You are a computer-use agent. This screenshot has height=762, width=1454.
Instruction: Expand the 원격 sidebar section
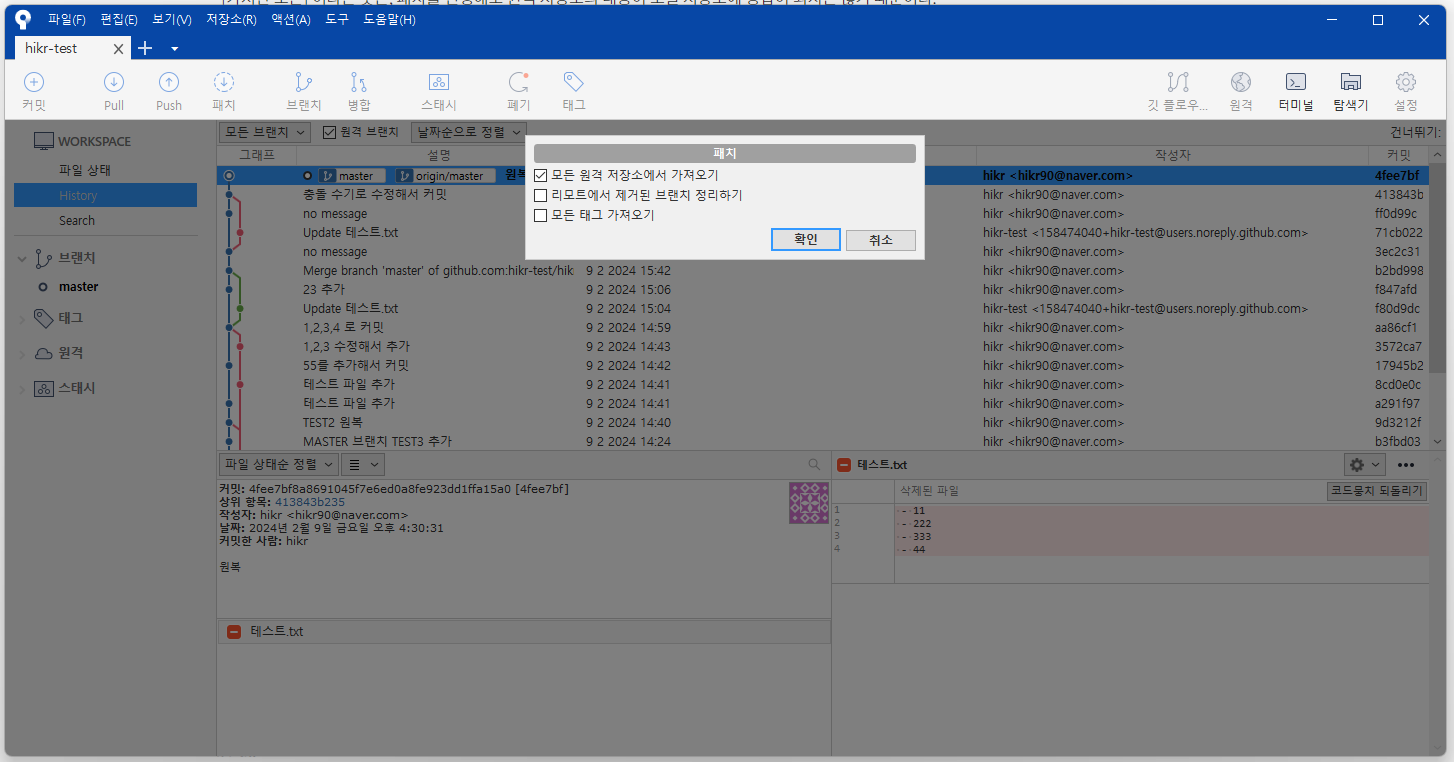coord(22,354)
